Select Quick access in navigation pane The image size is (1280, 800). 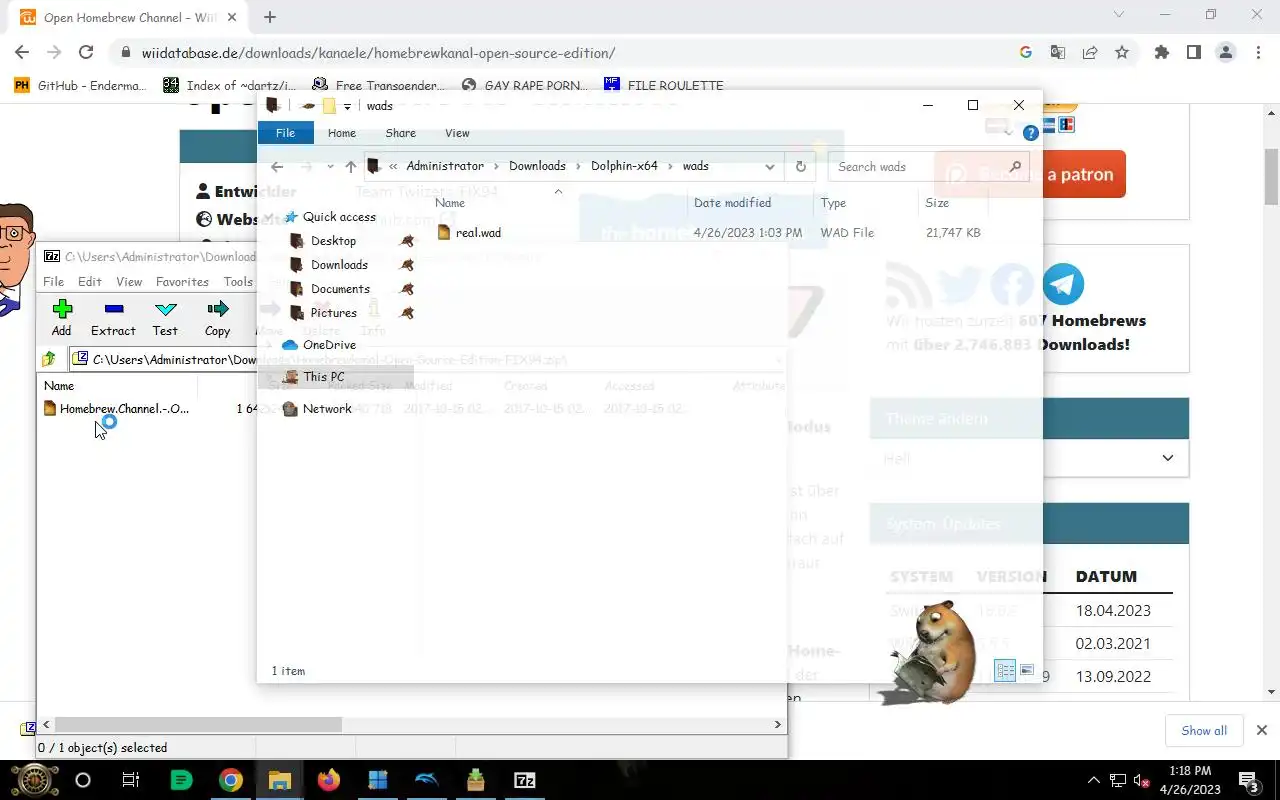339,217
